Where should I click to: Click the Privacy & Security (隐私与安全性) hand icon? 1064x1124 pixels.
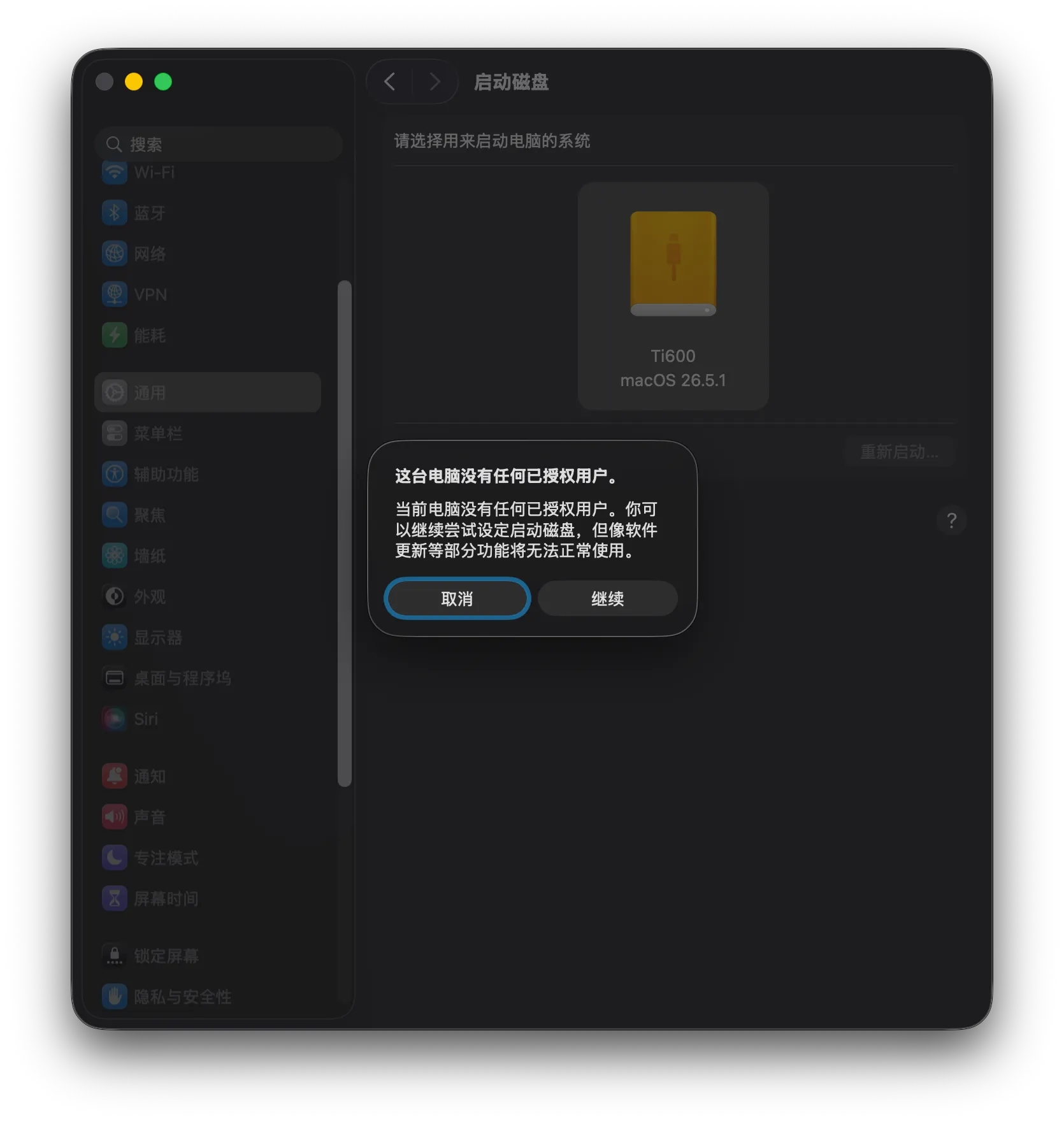[115, 997]
